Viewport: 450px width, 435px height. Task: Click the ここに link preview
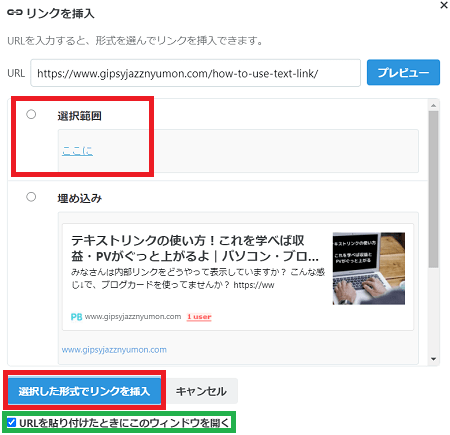pyautogui.click(x=77, y=151)
